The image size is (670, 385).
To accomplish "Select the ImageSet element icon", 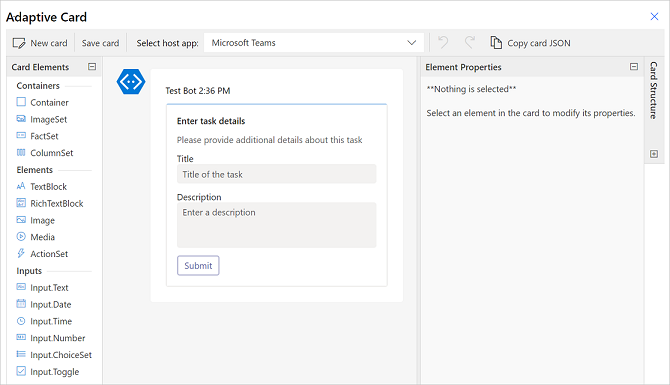I will tap(21, 119).
